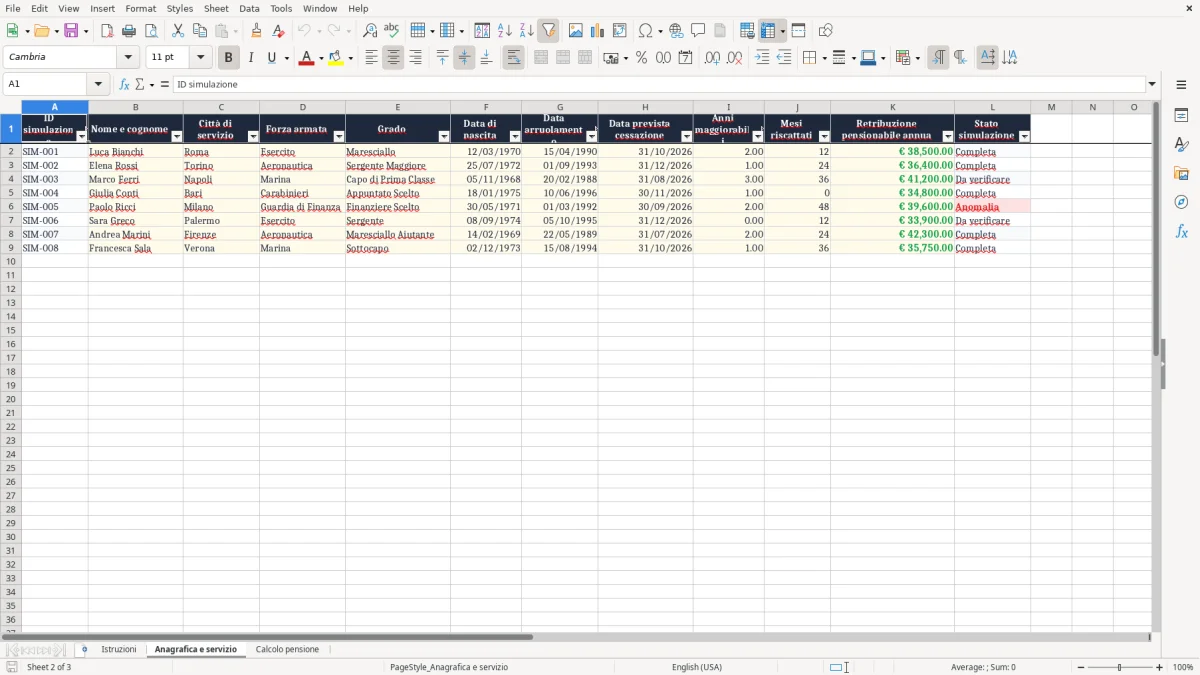Select the Clone Formatting paintbrush
The width and height of the screenshot is (1200, 675).
pyautogui.click(x=256, y=31)
